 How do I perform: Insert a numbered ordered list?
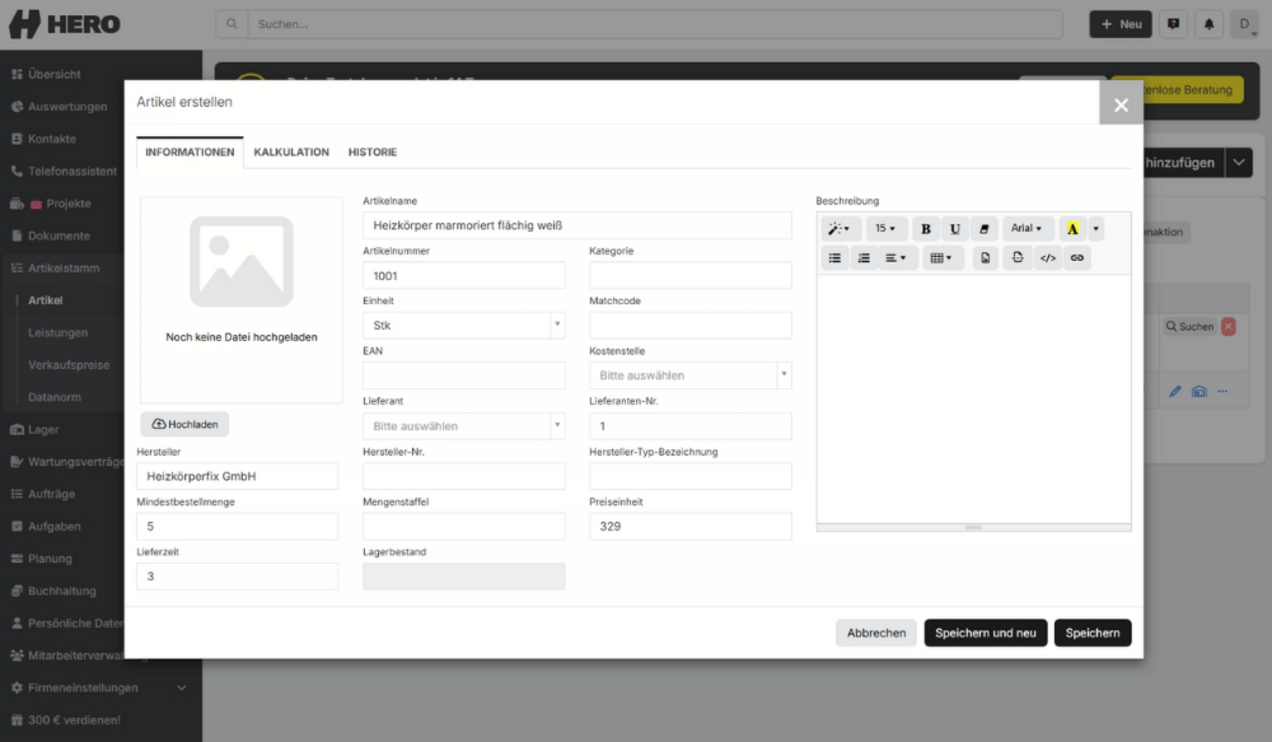click(x=864, y=258)
